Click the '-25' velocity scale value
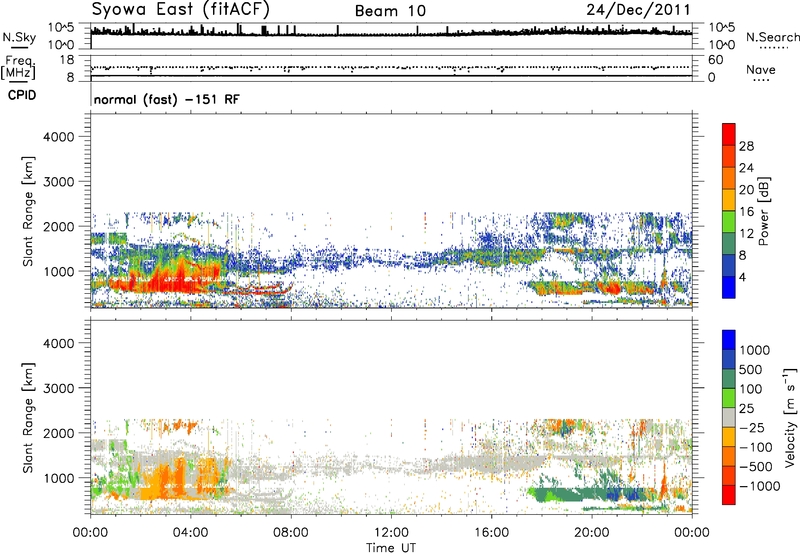This screenshot has height=554, width=800. click(x=752, y=427)
